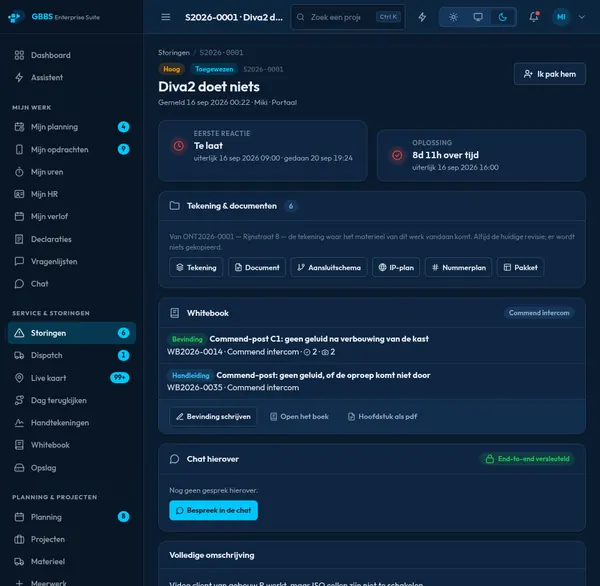Open the Aansluitschema chip

(x=329, y=268)
